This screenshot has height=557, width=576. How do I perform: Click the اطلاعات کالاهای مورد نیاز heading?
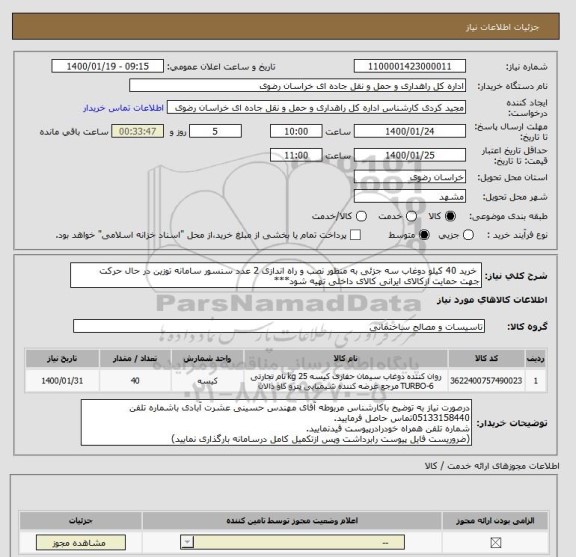pos(492,300)
